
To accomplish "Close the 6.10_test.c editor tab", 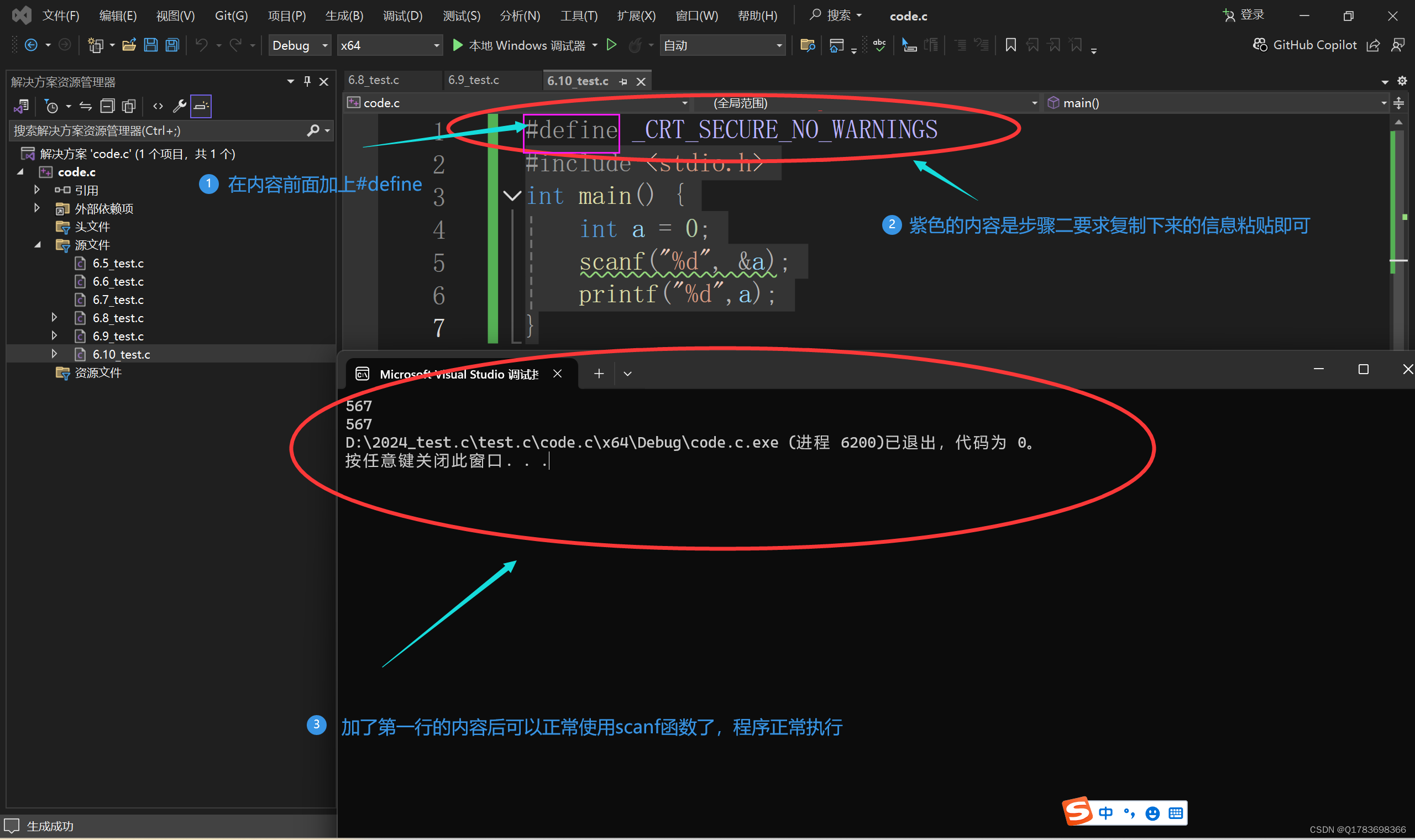I will (641, 81).
